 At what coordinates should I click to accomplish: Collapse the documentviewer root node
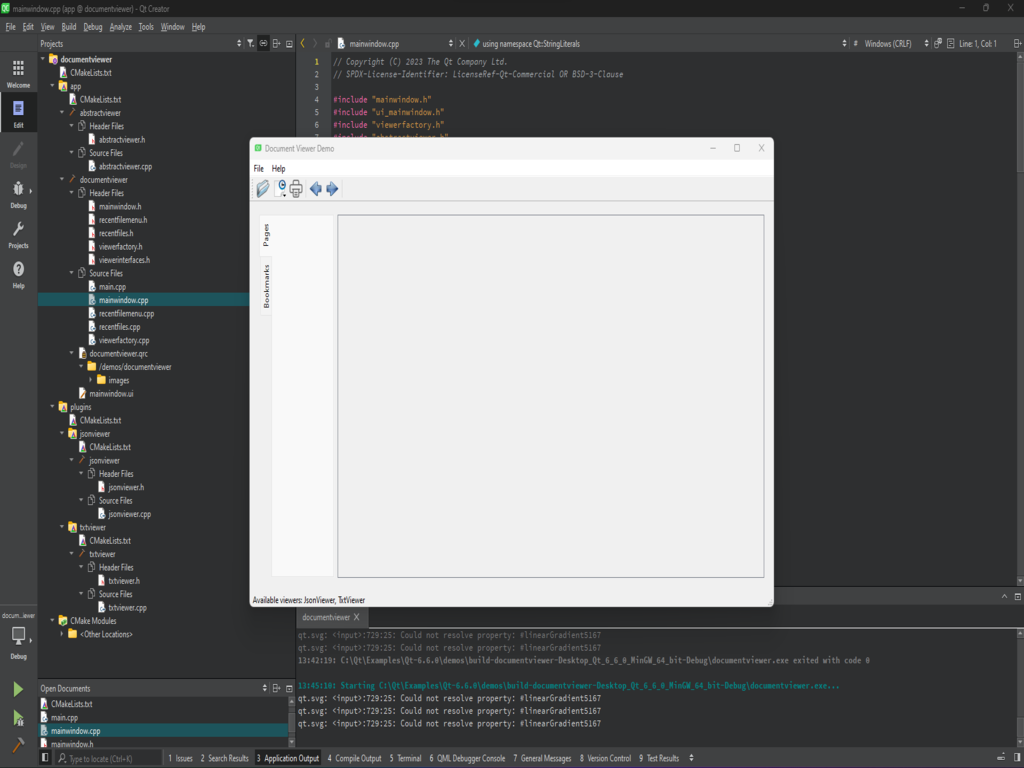[43, 59]
